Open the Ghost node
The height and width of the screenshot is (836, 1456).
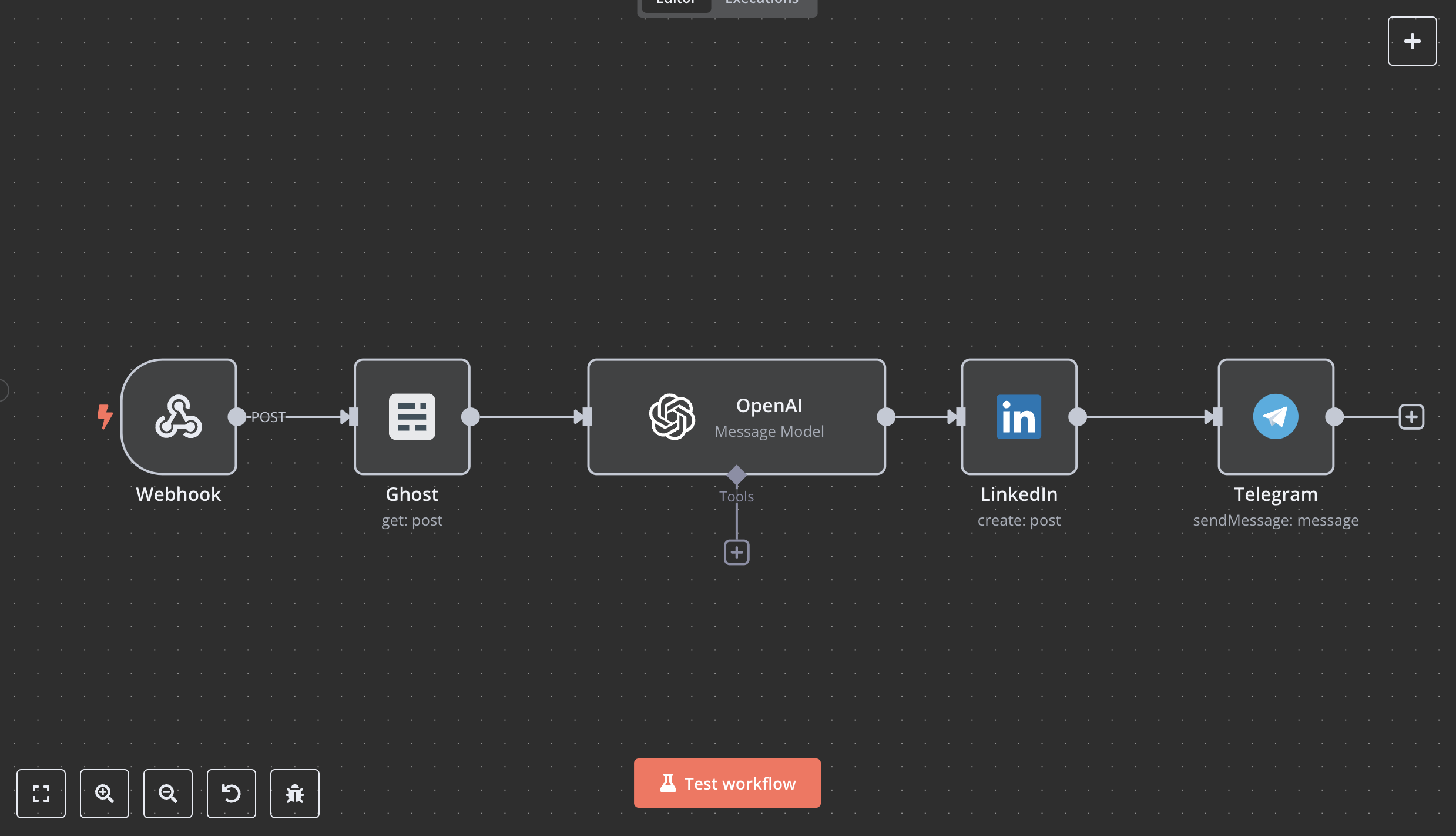tap(412, 416)
